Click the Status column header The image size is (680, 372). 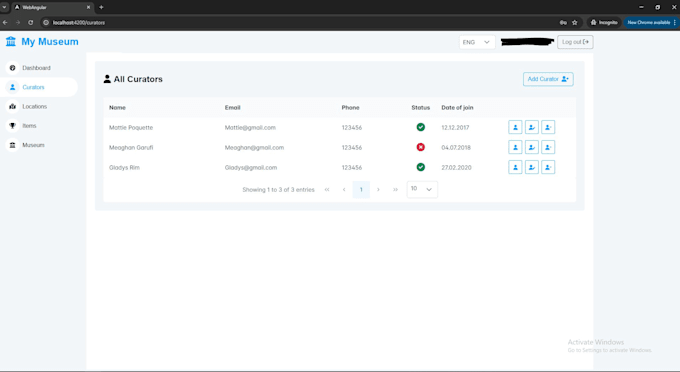pyautogui.click(x=421, y=108)
